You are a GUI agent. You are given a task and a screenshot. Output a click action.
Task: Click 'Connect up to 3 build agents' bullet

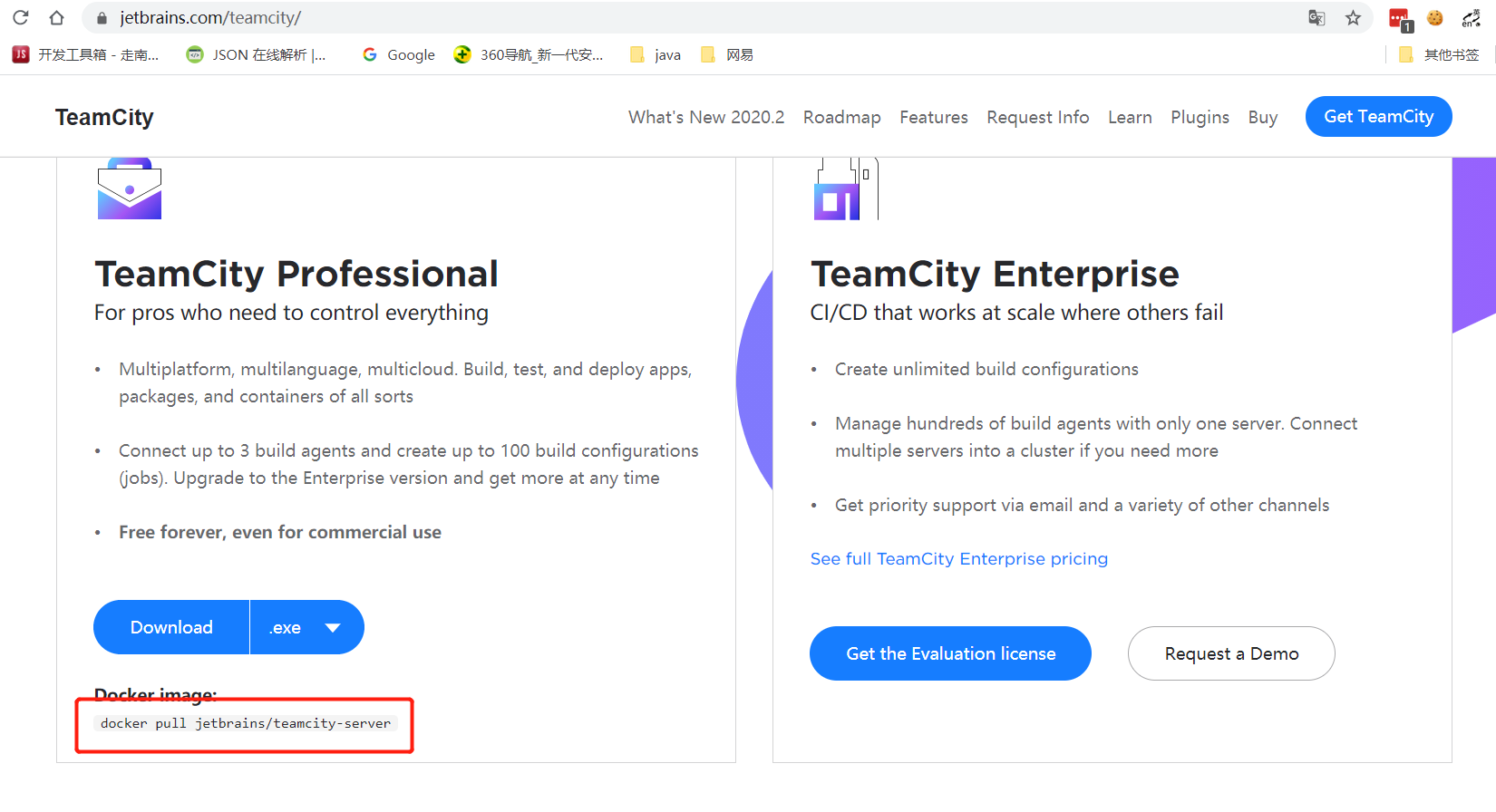tap(409, 464)
